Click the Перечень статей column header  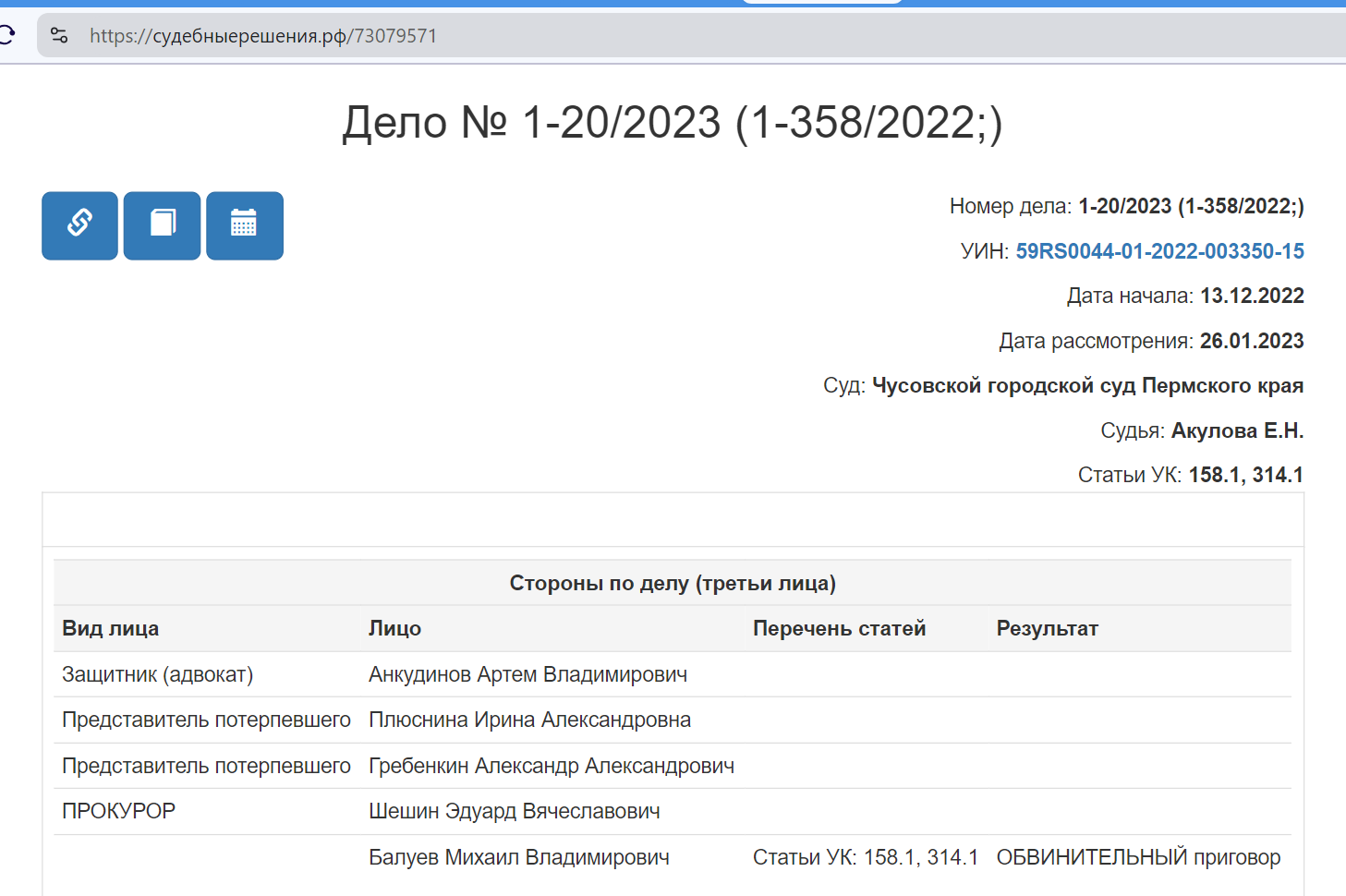click(839, 628)
